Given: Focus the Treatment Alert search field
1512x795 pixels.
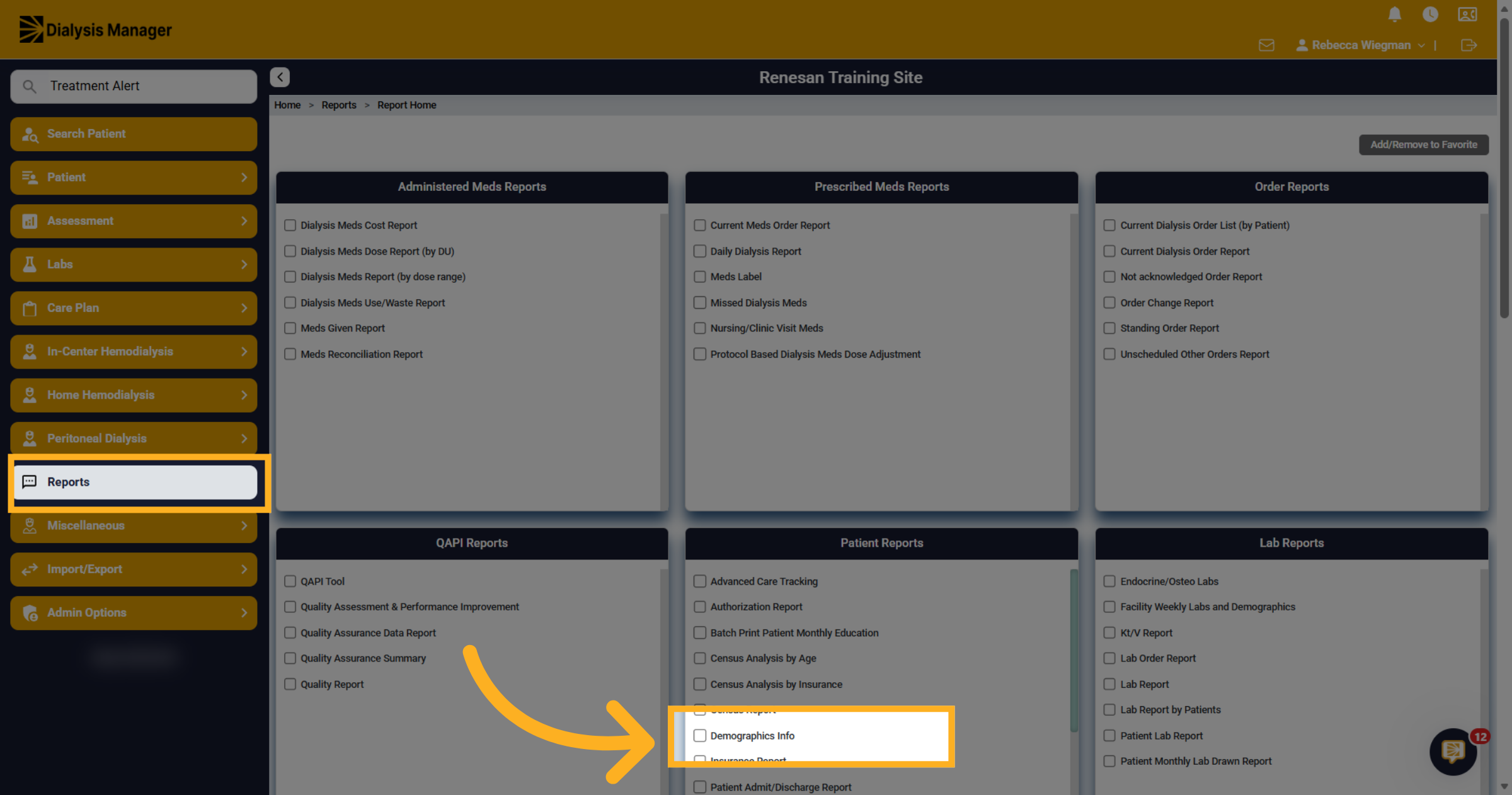Looking at the screenshot, I should [134, 86].
